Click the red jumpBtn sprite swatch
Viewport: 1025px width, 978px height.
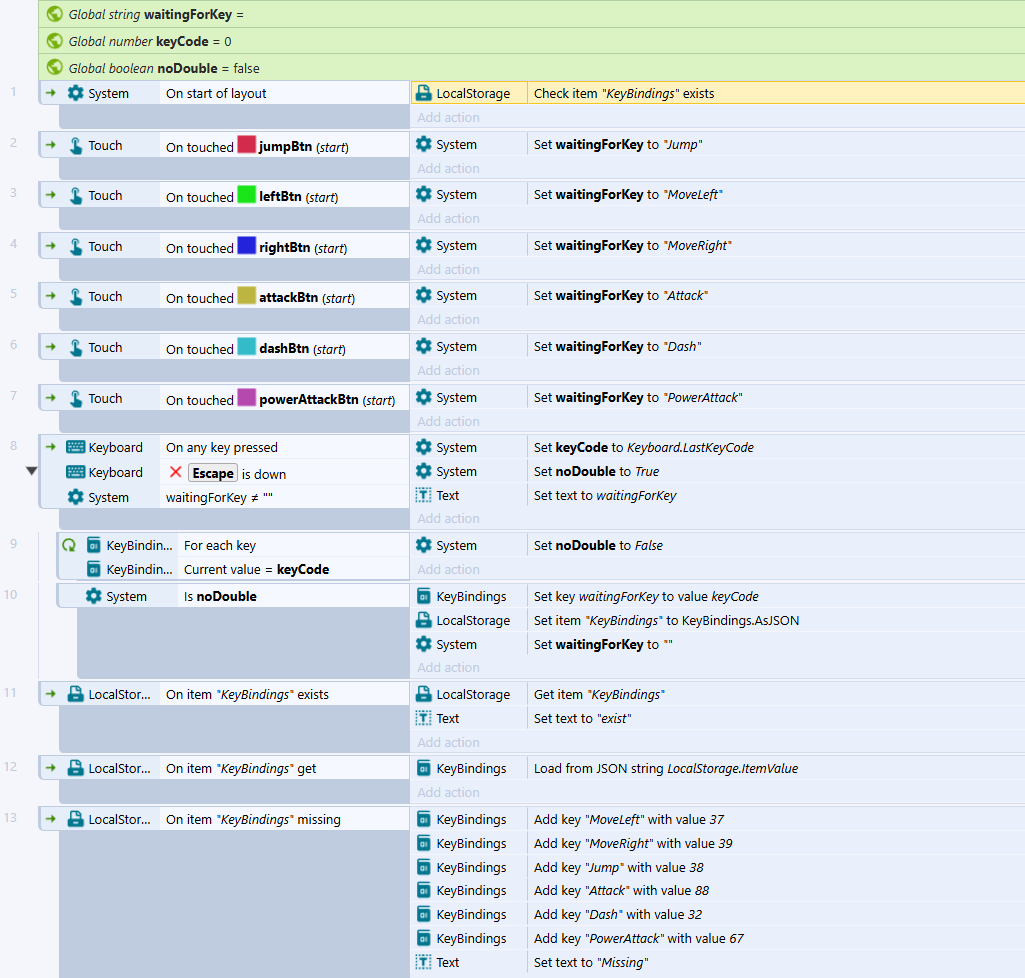click(x=246, y=144)
